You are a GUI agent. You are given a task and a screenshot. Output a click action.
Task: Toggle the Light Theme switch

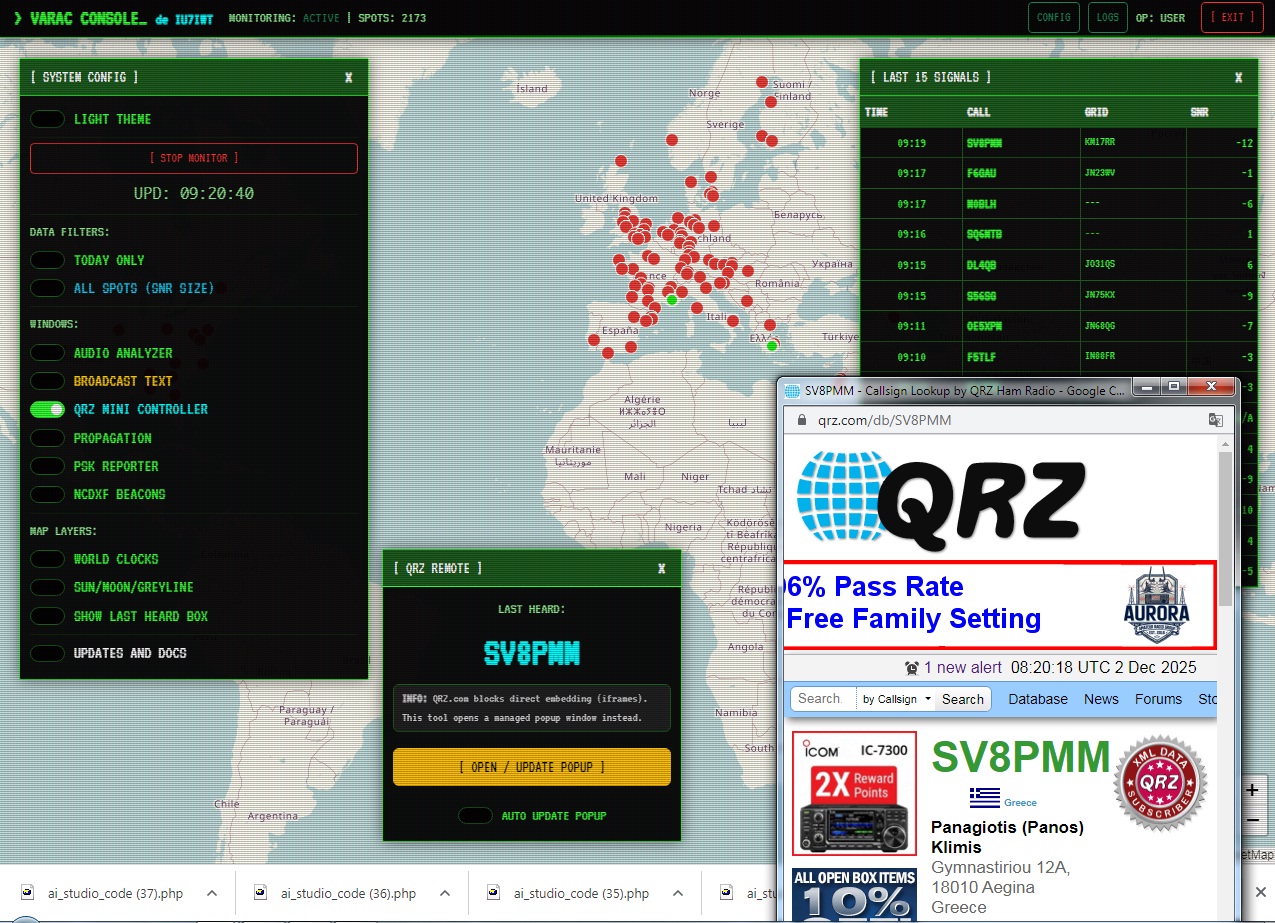[47, 119]
